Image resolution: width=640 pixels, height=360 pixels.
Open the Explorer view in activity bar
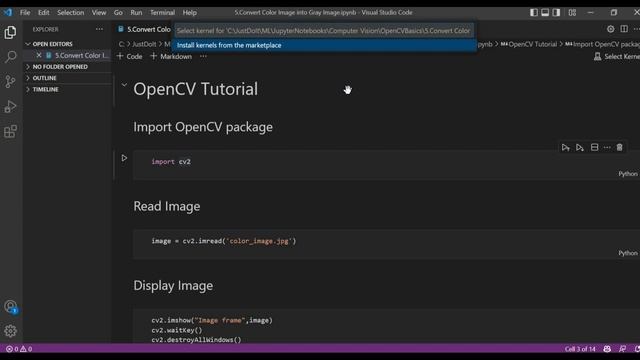(x=10, y=32)
